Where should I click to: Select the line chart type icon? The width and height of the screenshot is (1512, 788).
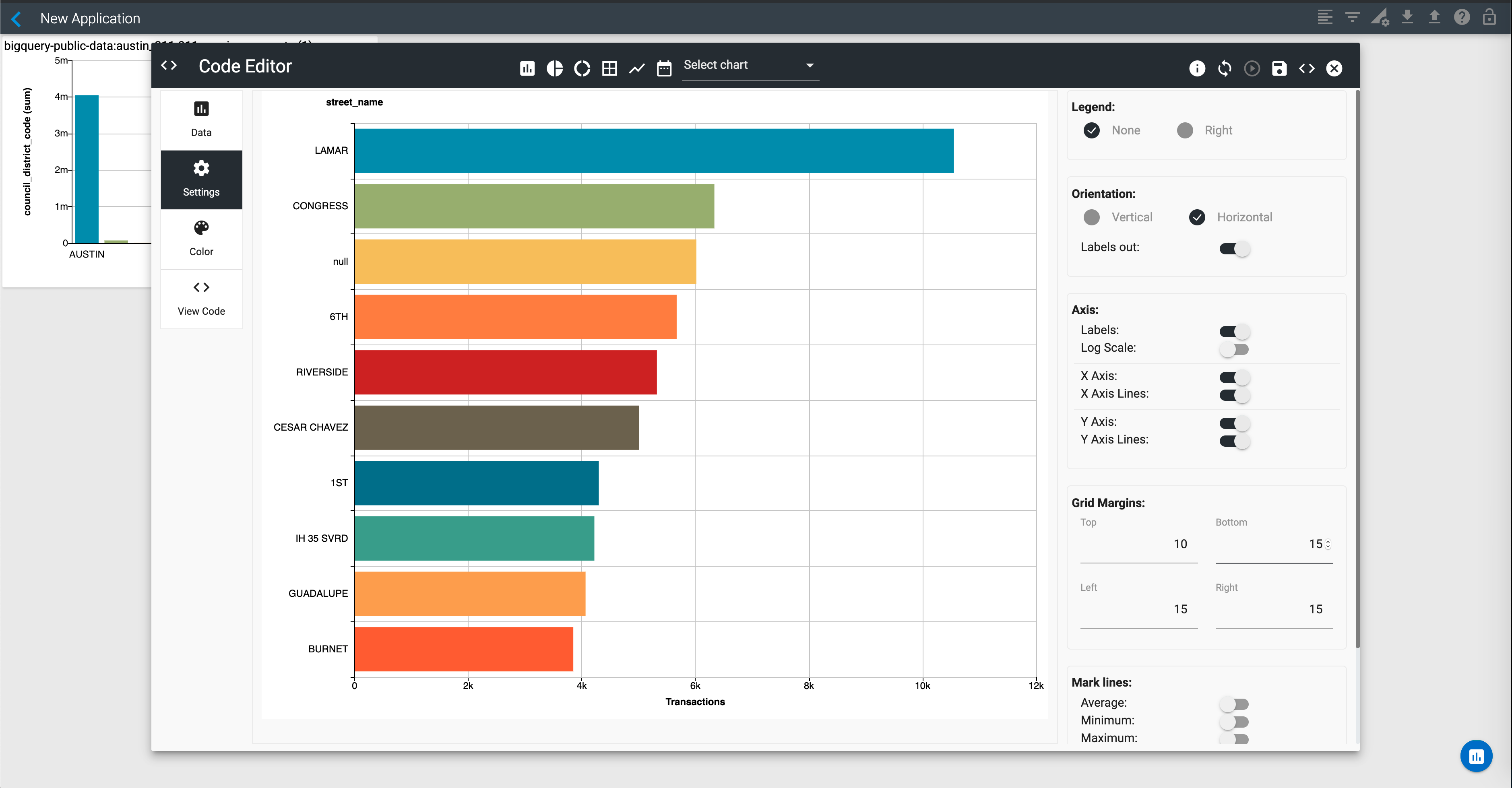point(637,68)
